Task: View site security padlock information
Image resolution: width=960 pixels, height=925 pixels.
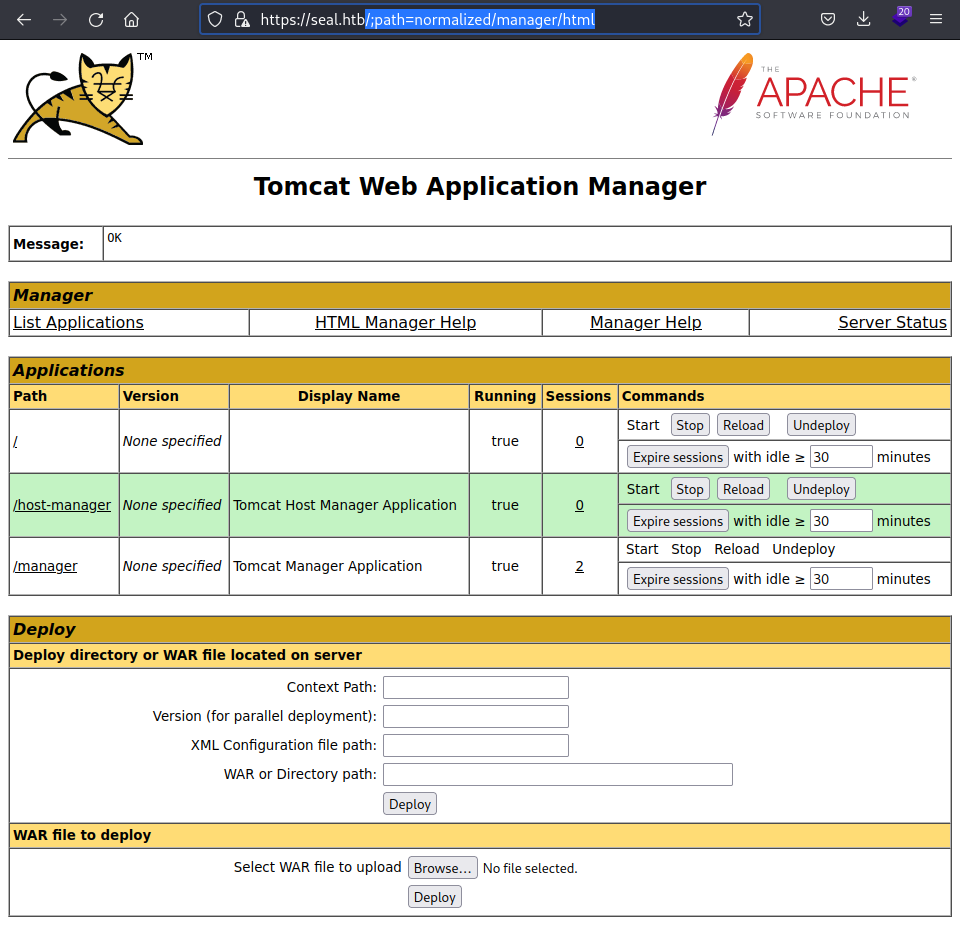Action: click(242, 20)
